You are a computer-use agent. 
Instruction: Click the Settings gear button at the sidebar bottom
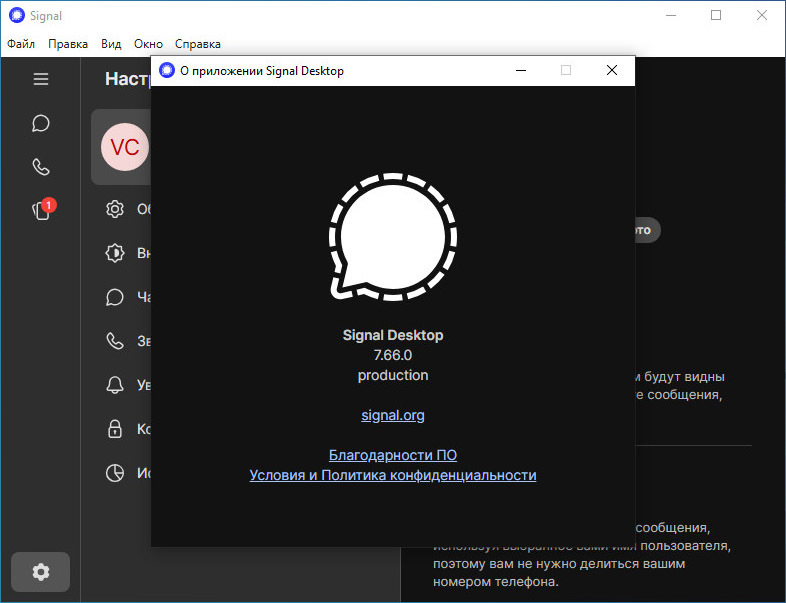pyautogui.click(x=41, y=572)
